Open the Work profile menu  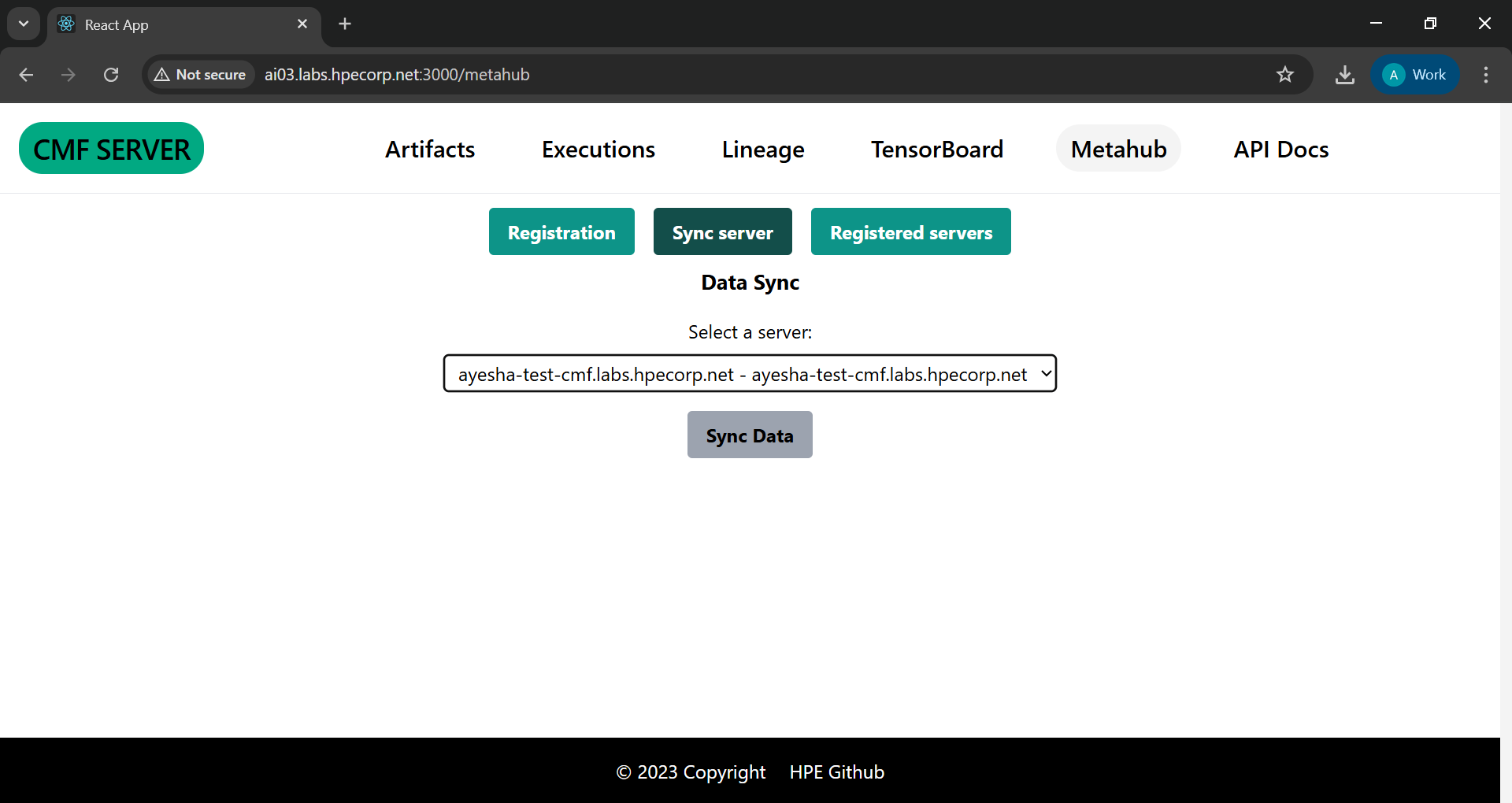(x=1415, y=75)
